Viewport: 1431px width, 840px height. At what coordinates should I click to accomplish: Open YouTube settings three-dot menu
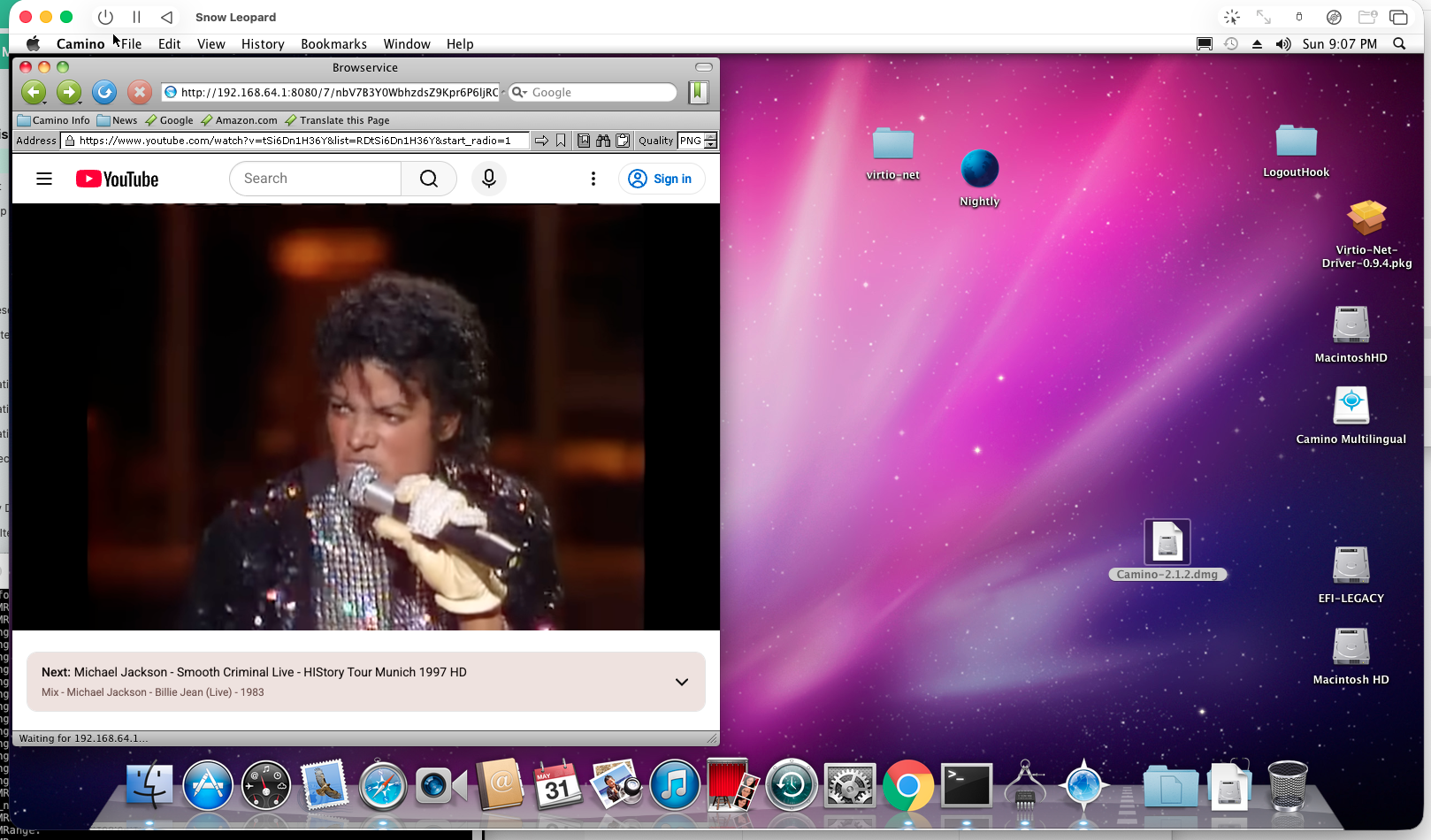click(x=593, y=179)
